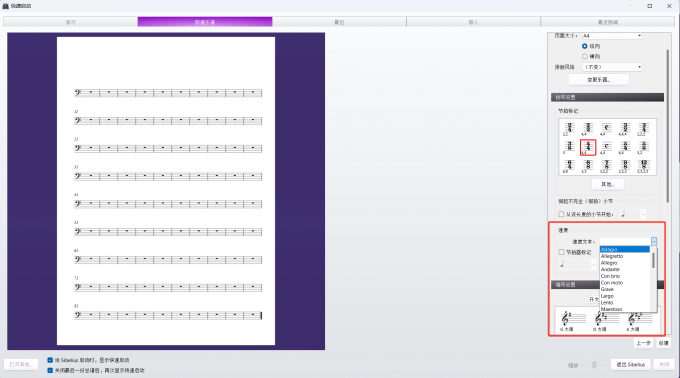Select the 9/8 time signature icon

[625, 165]
